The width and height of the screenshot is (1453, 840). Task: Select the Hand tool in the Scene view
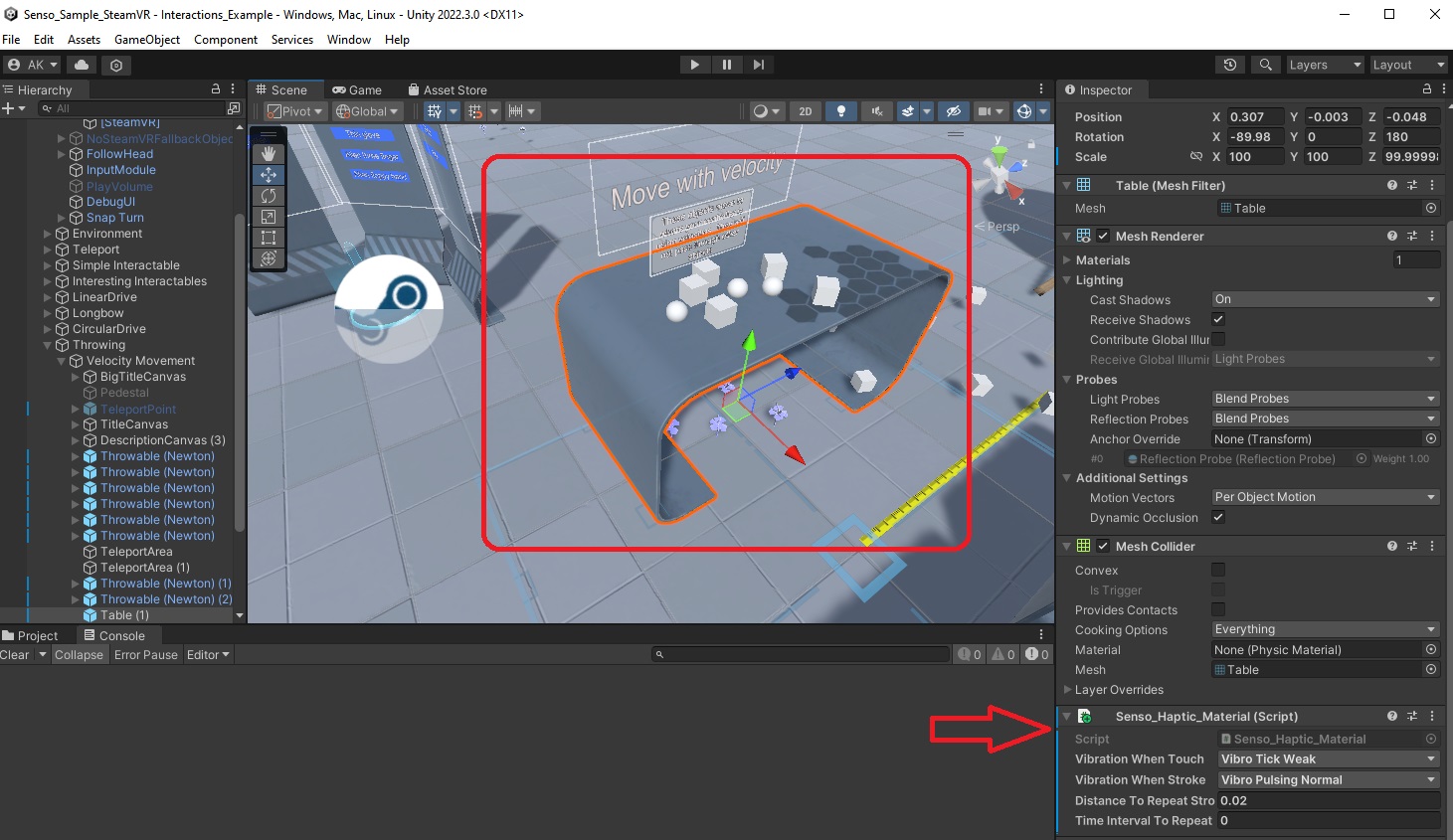click(x=267, y=152)
